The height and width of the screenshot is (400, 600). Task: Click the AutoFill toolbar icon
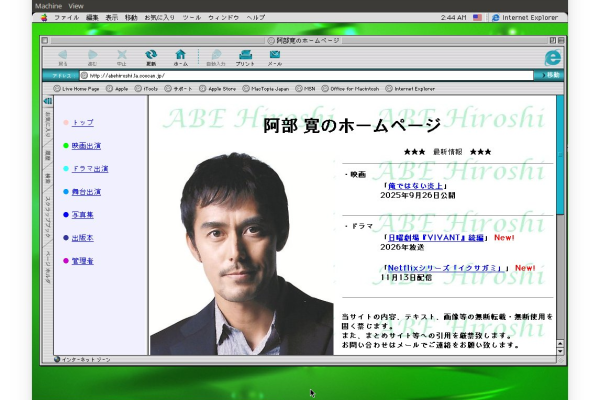[216, 54]
